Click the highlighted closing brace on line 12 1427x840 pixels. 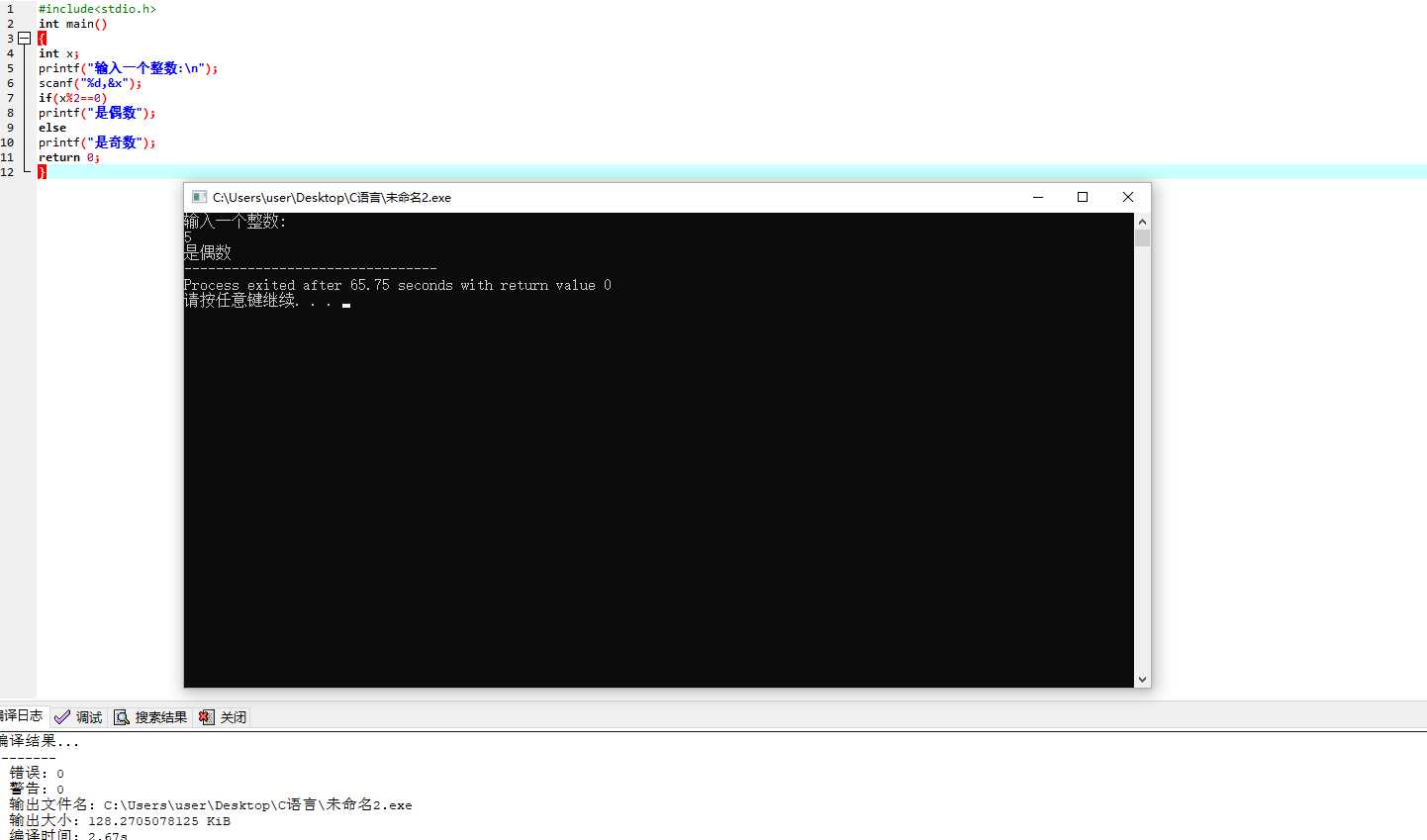point(42,172)
